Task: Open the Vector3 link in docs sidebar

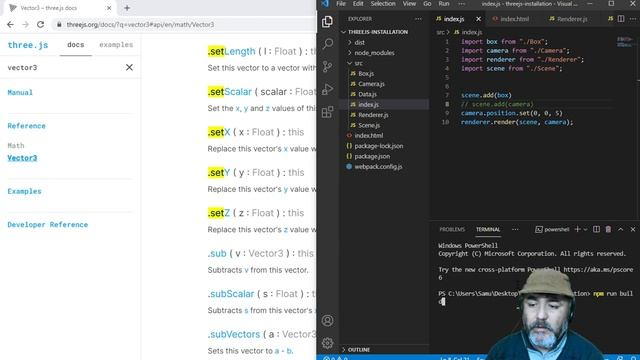Action: pyautogui.click(x=22, y=158)
